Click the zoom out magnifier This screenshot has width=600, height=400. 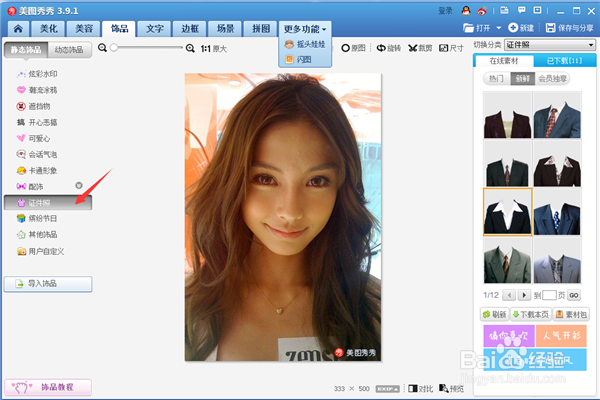102,48
